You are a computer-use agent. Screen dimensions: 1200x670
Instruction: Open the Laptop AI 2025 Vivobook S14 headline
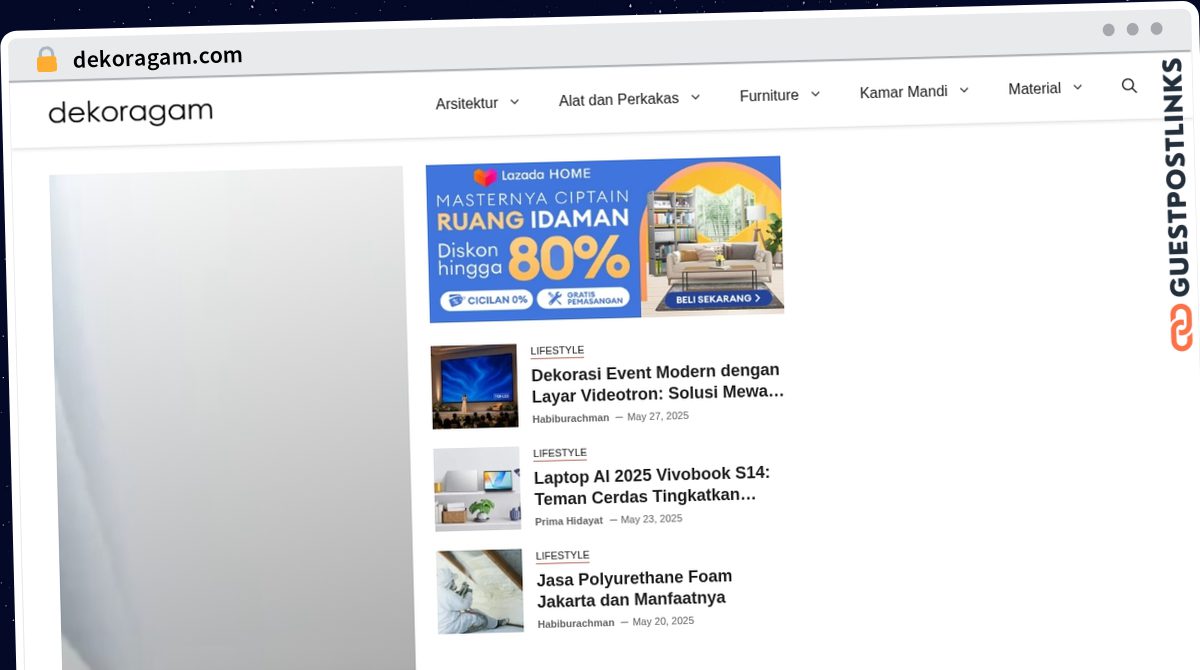point(652,485)
